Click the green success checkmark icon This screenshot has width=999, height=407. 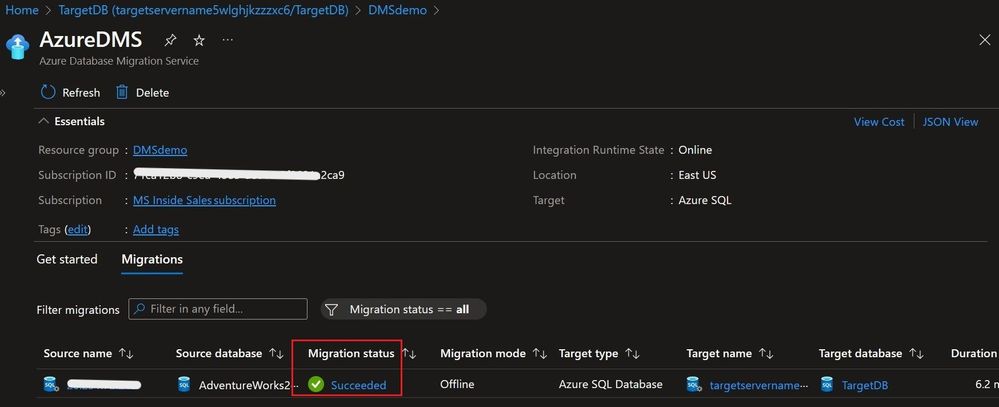click(315, 384)
